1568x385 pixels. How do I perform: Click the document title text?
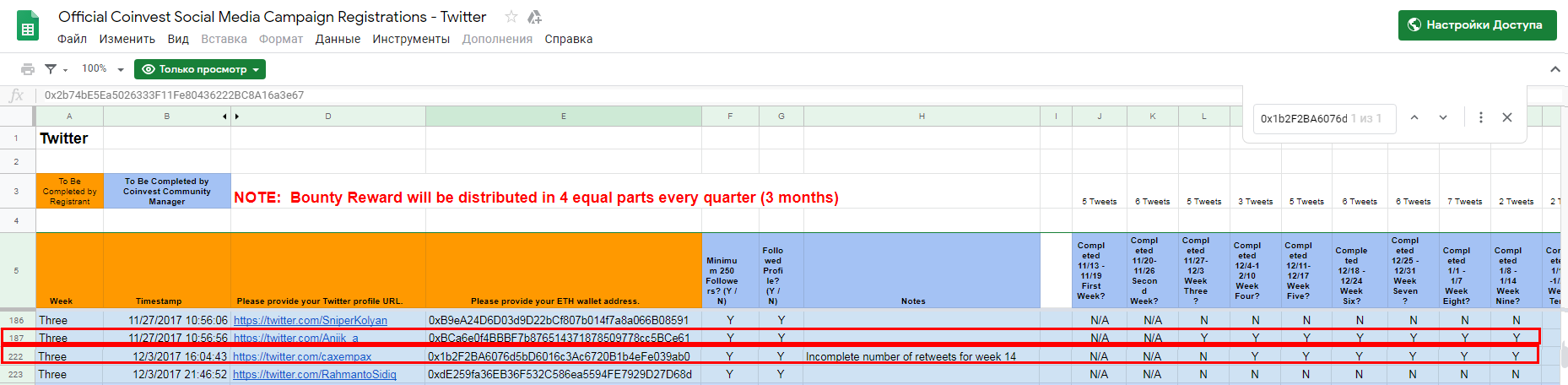[x=272, y=17]
